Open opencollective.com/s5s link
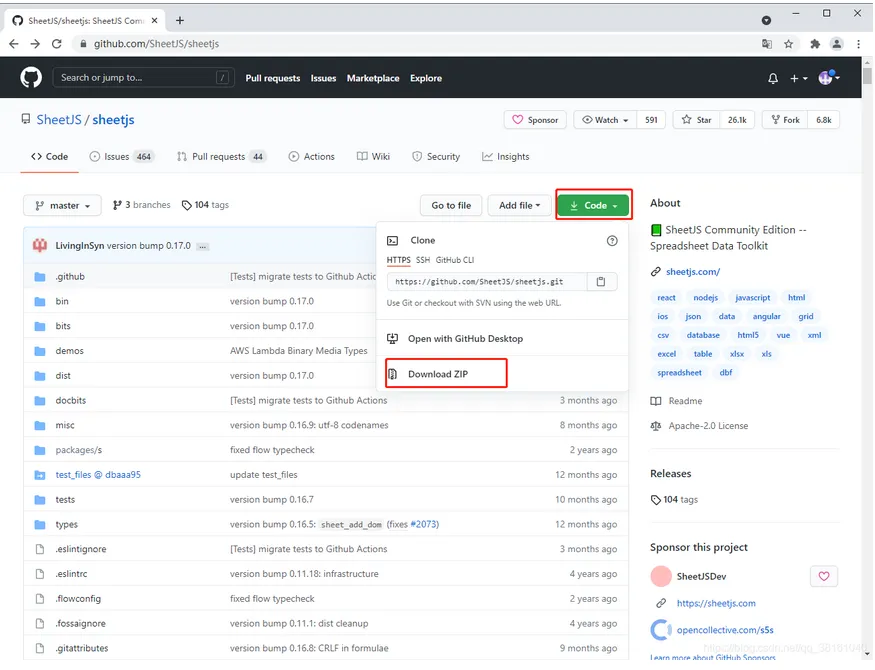875x670 pixels. pyautogui.click(x=725, y=630)
